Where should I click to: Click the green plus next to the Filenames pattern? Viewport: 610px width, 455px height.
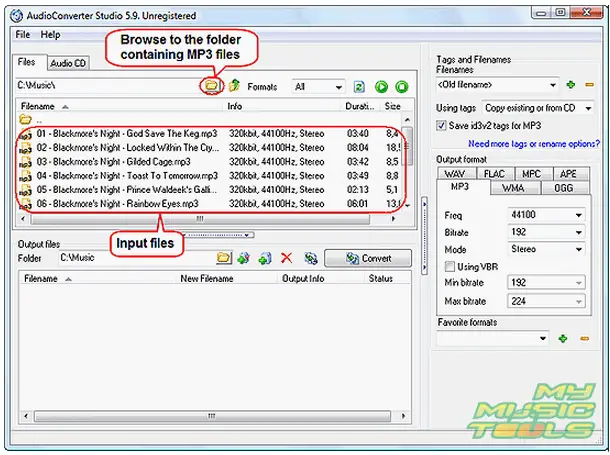pyautogui.click(x=570, y=84)
